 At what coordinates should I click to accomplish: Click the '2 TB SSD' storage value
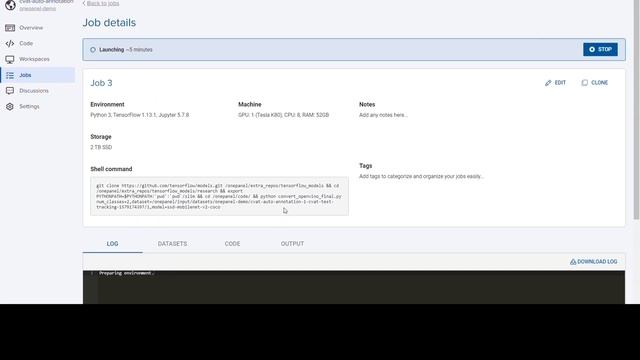point(101,147)
